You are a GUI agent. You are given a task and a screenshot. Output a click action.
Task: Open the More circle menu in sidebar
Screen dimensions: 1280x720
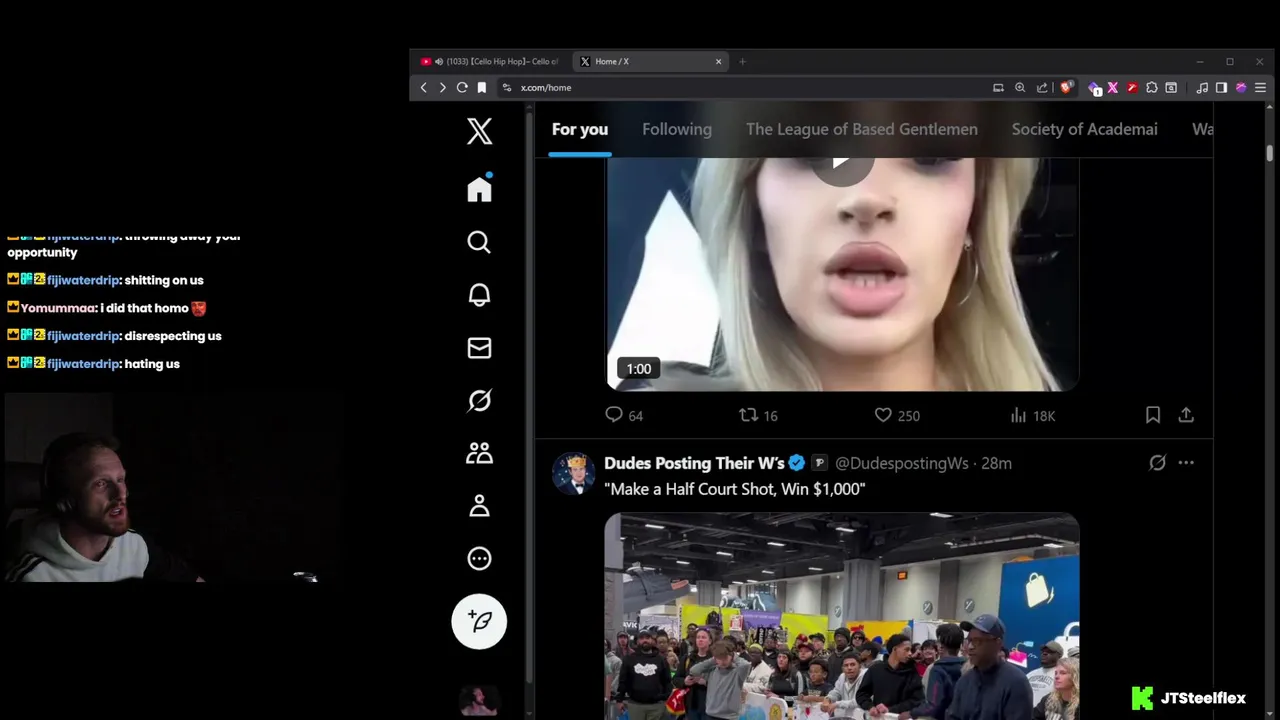pos(480,559)
